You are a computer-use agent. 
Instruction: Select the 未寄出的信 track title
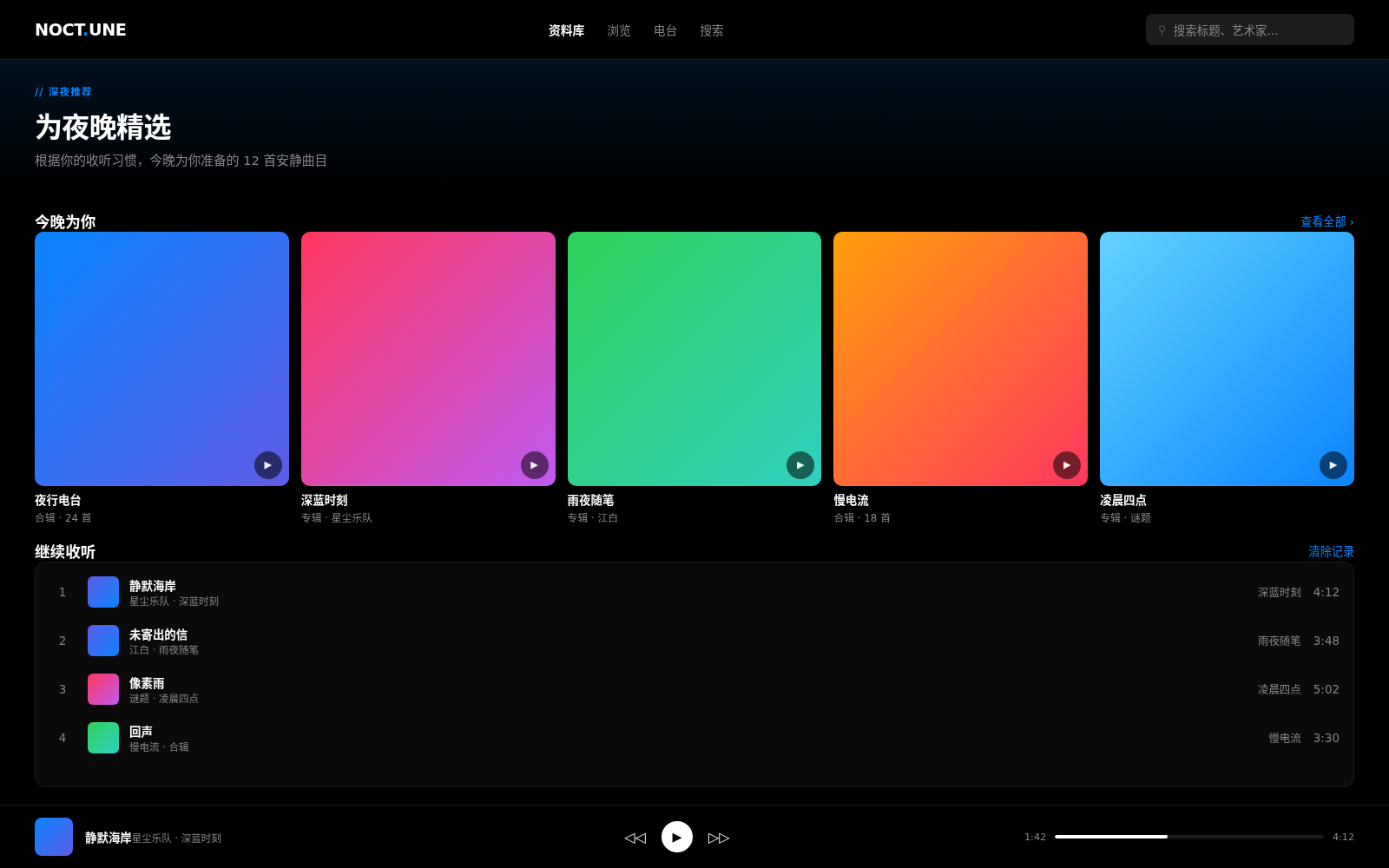point(158,635)
